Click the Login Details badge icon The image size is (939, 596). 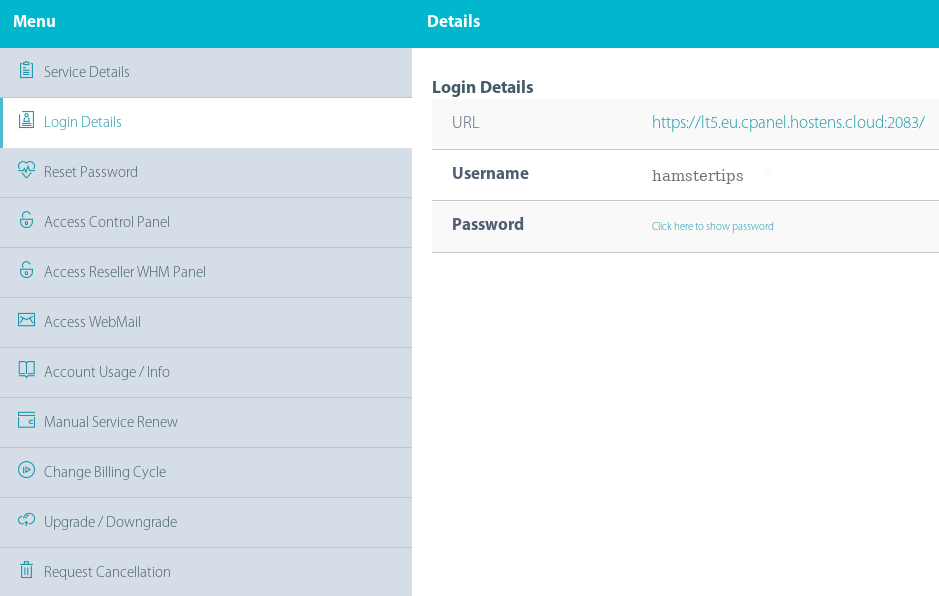[26, 120]
